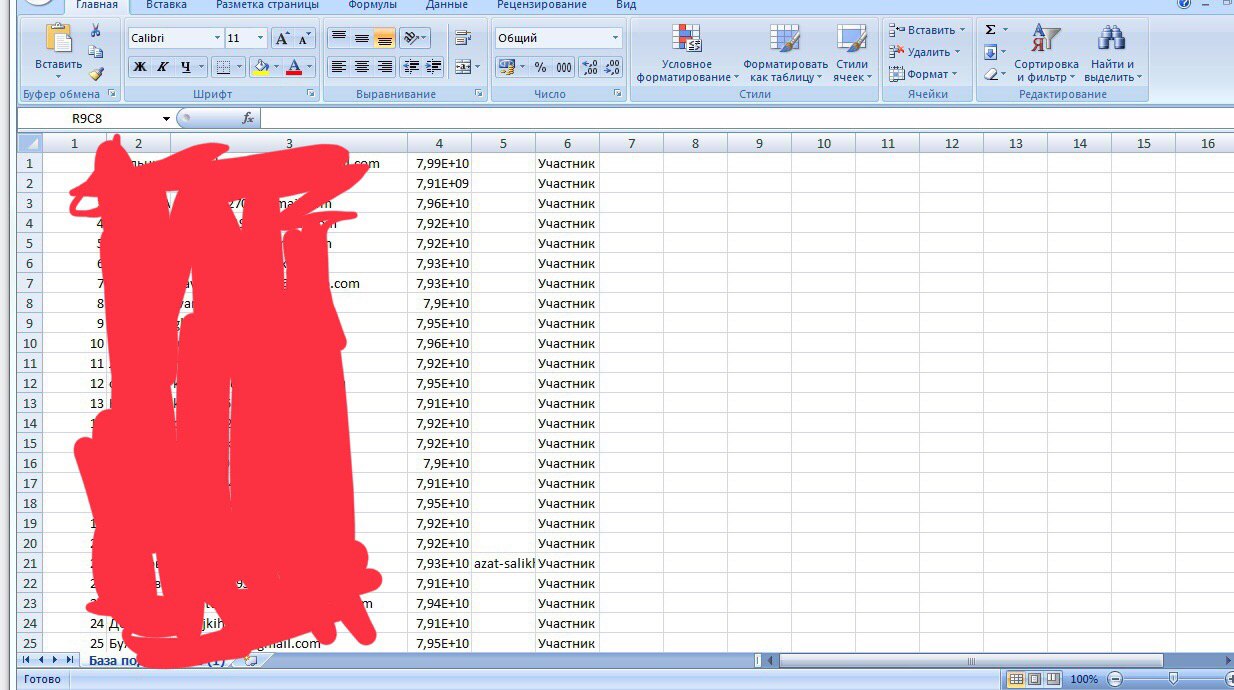The width and height of the screenshot is (1234, 690).
Task: Switch to the Главная tab
Action: [x=97, y=5]
